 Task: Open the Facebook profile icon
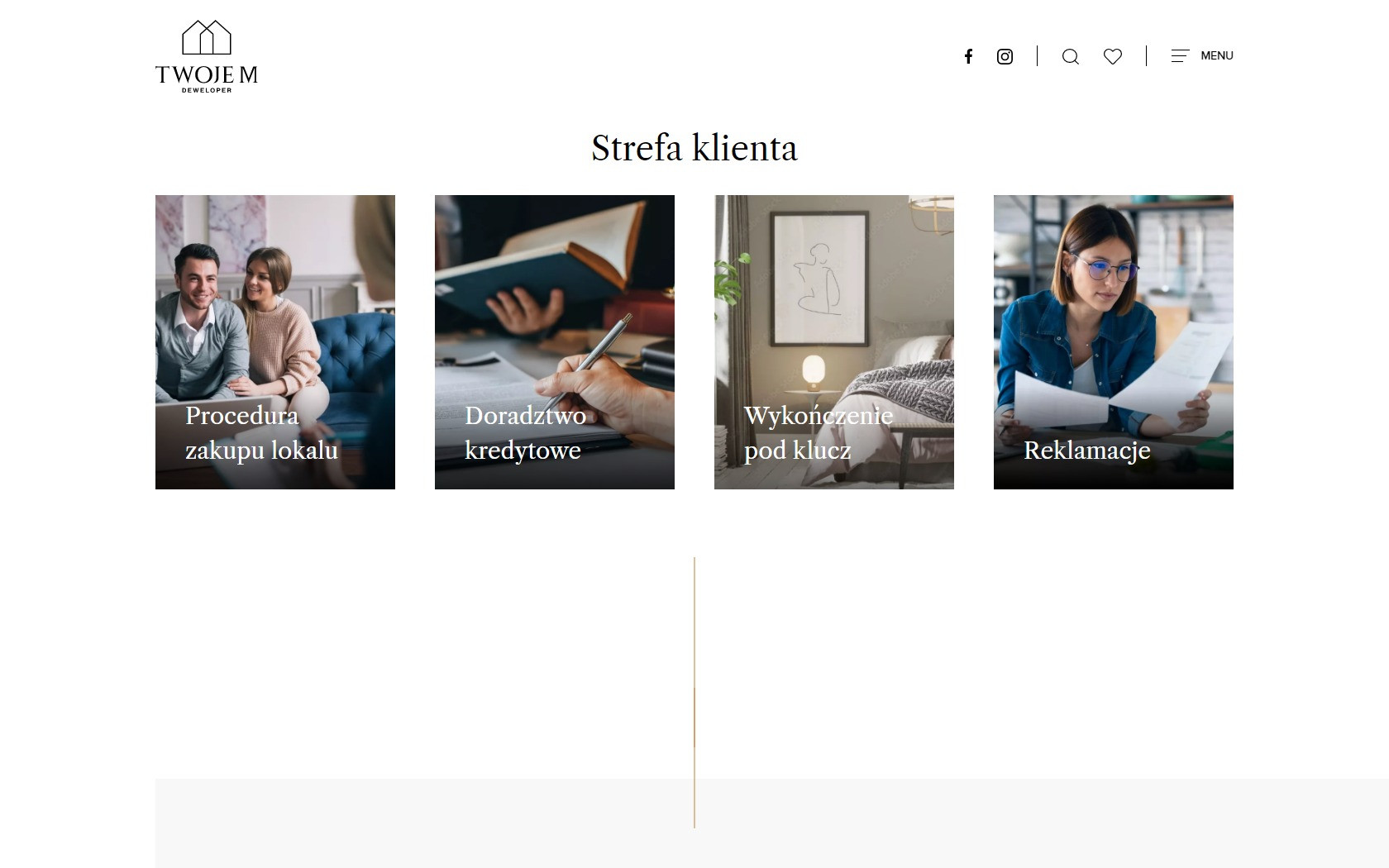[968, 56]
